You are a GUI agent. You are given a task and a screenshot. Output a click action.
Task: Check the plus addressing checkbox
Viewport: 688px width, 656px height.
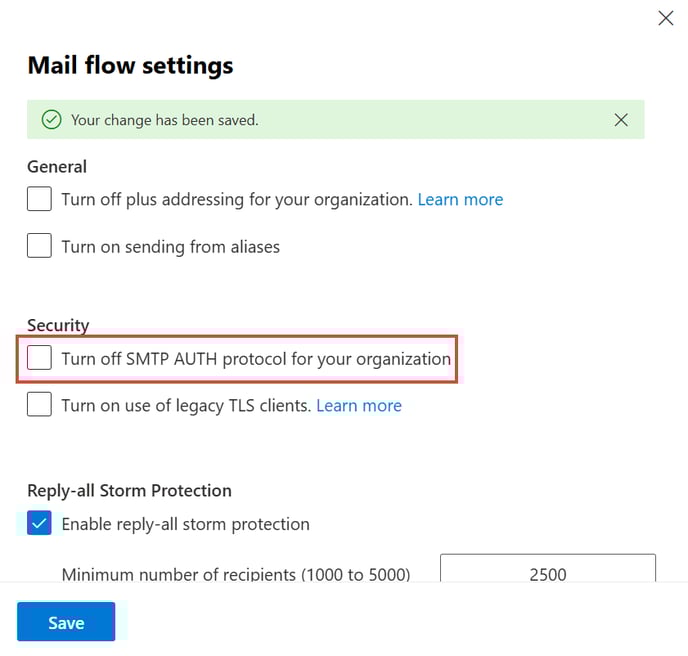coord(39,199)
